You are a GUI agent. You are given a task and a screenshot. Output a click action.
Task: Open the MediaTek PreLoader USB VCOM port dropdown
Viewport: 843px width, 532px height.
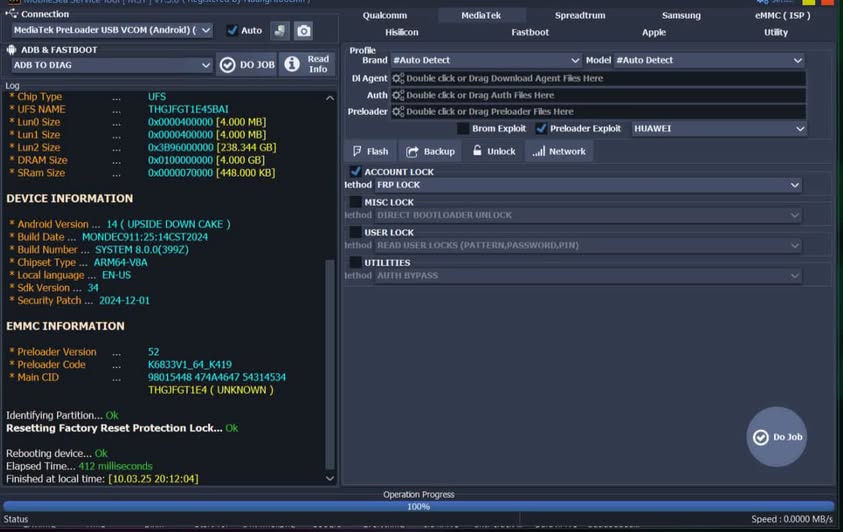[112, 30]
